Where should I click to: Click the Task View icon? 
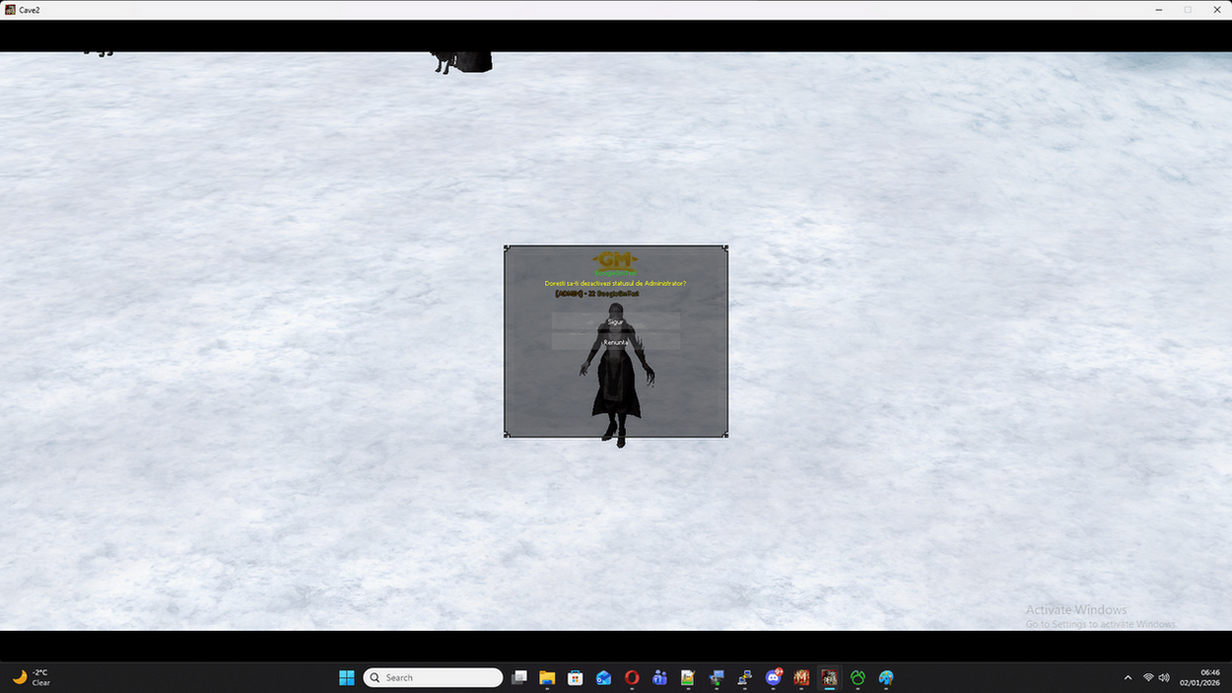pos(519,677)
